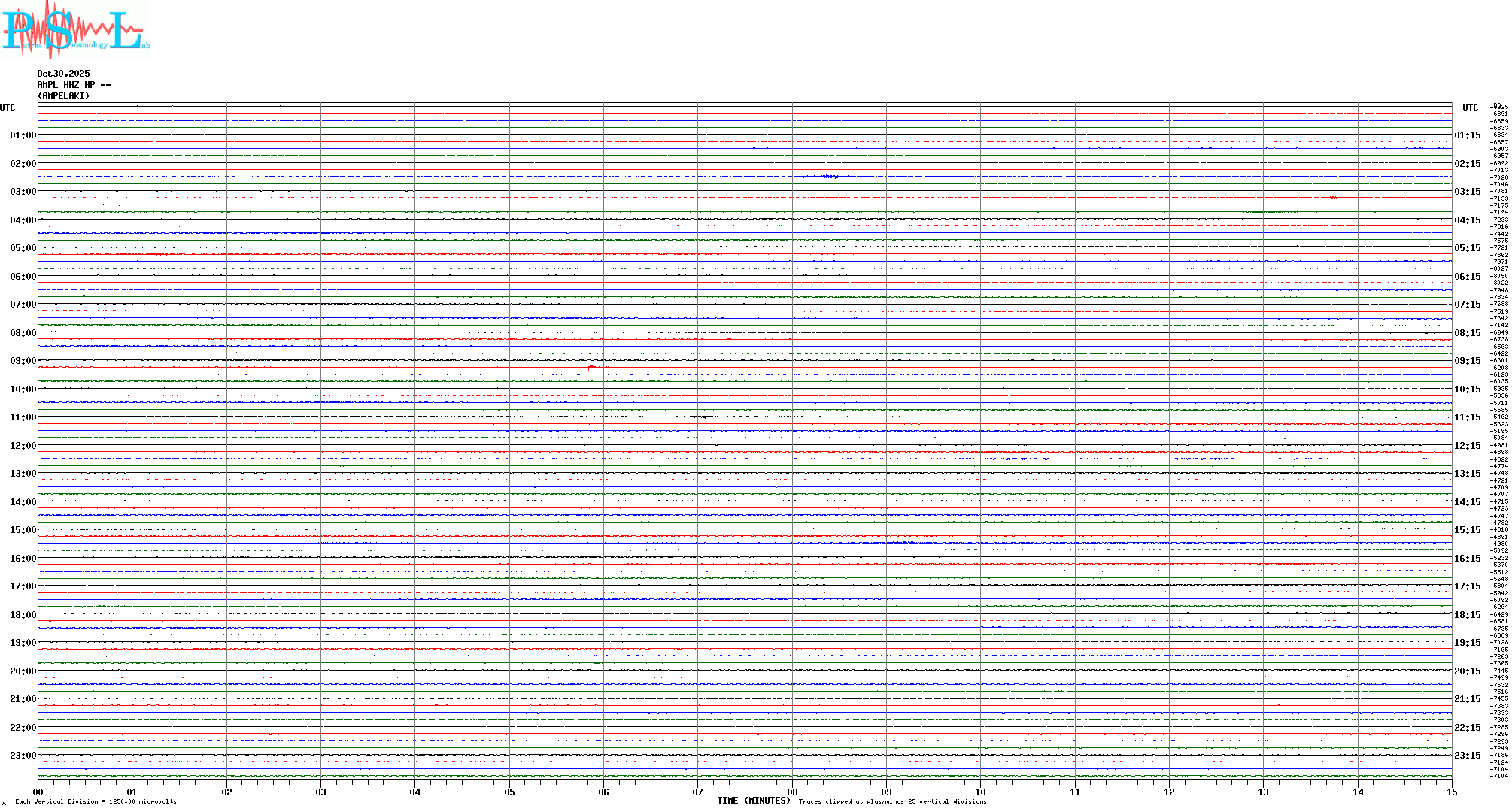Click the blue burst on 02:30 trace
The image size is (1512, 812).
click(x=826, y=177)
